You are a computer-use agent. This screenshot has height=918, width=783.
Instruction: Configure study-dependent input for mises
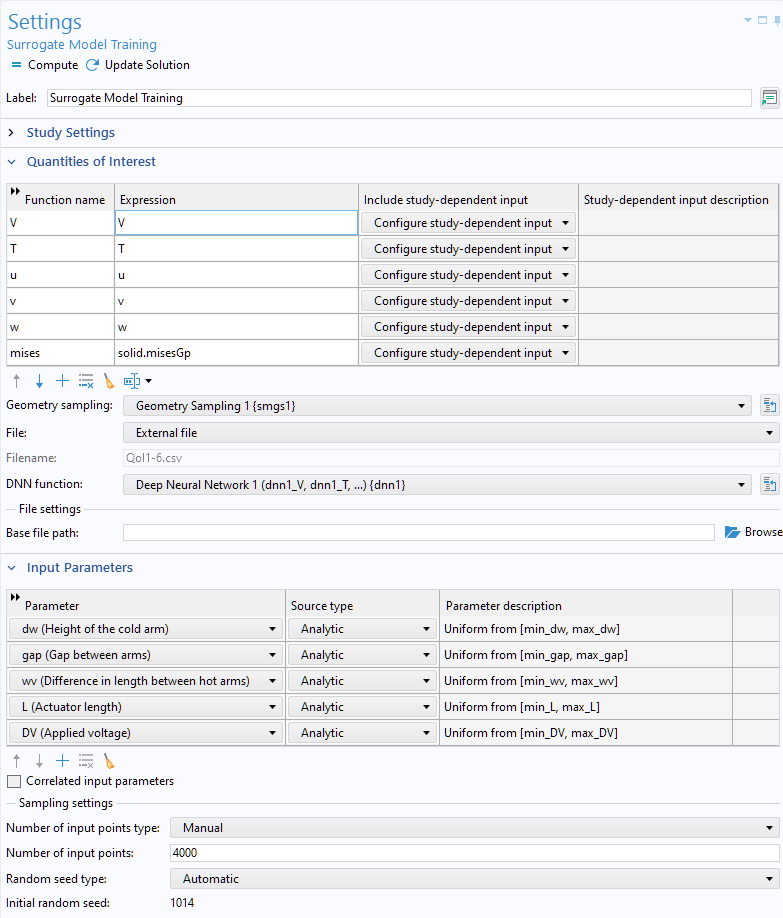(468, 352)
